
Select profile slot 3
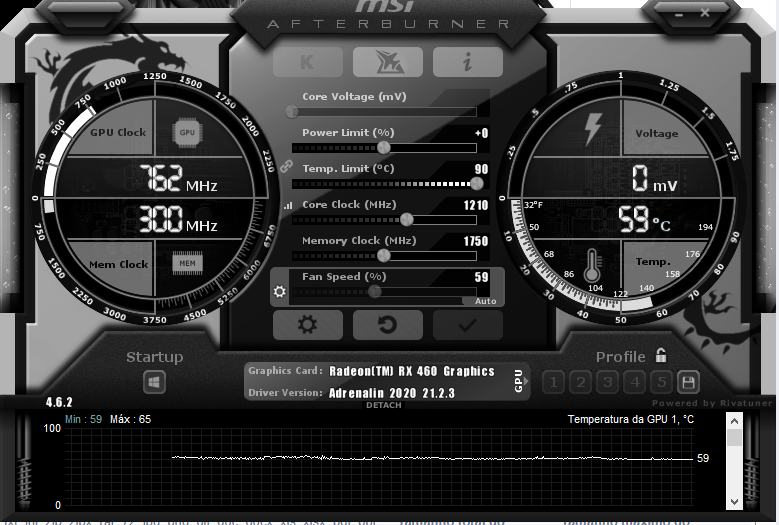607,382
